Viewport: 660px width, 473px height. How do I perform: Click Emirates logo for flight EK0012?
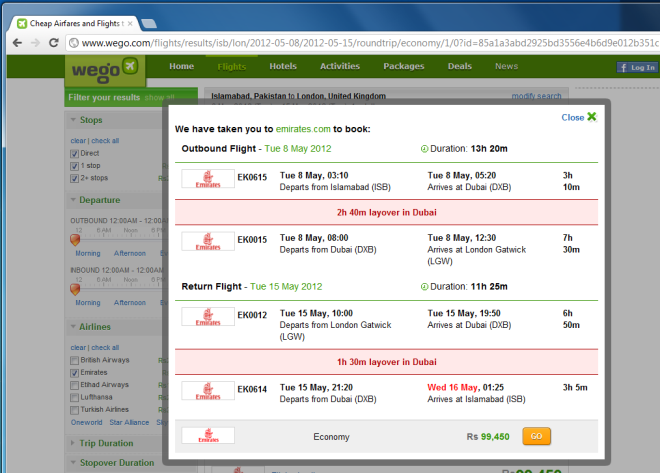point(208,317)
